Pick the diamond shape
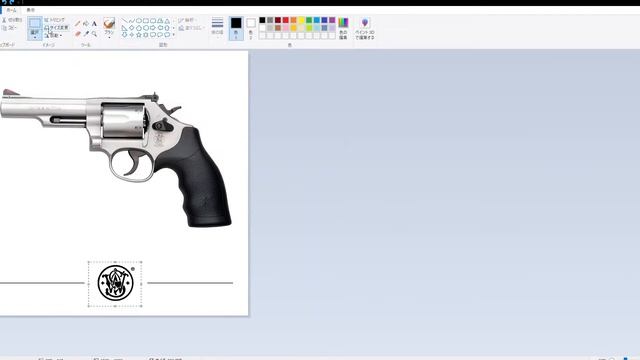The width and height of the screenshot is (640, 360). coord(131,28)
